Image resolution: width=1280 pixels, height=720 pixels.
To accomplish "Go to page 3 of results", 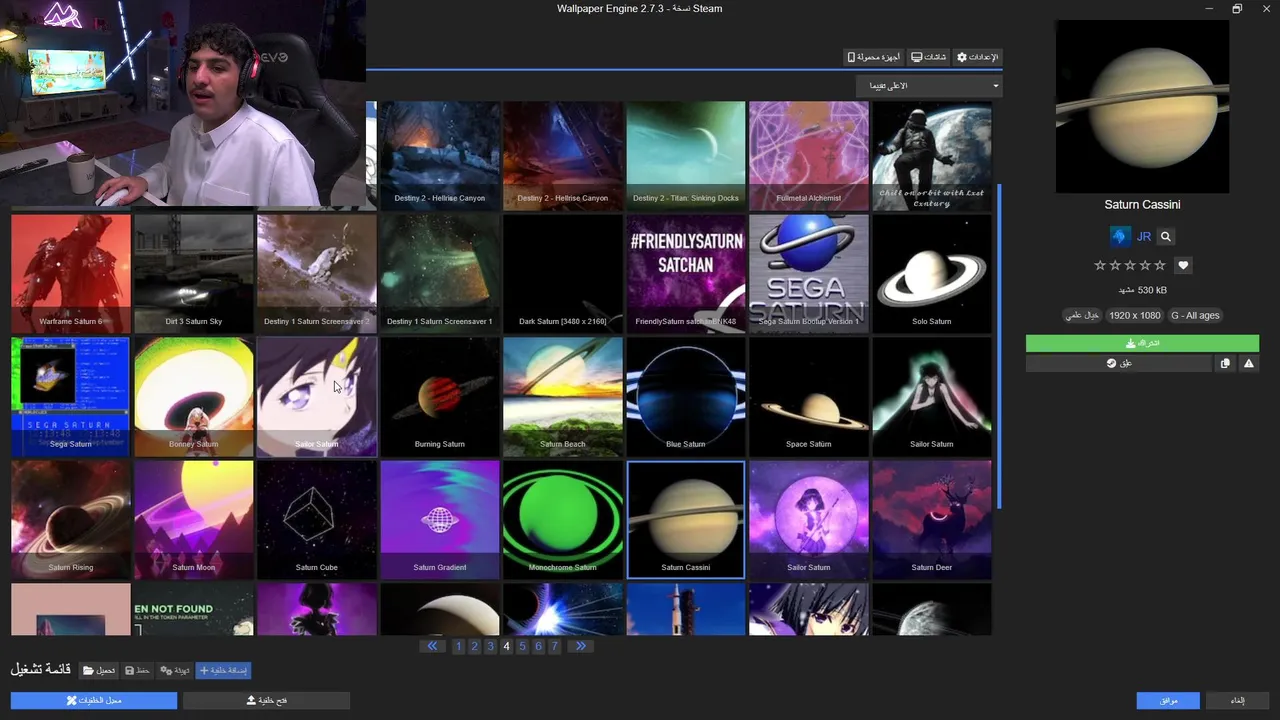I will click(x=491, y=646).
